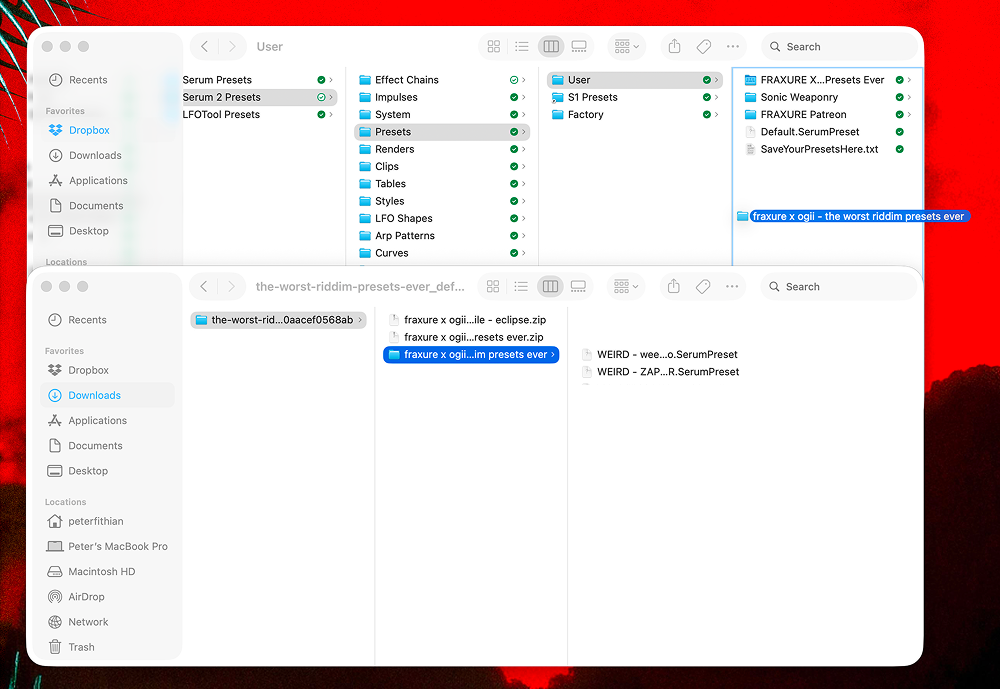Switch Downloads window to list view
Image resolution: width=1000 pixels, height=690 pixels.
coord(521,286)
